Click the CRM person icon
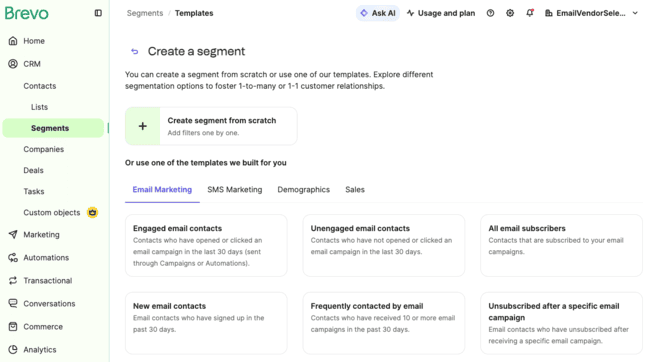650x362 pixels. (x=13, y=64)
